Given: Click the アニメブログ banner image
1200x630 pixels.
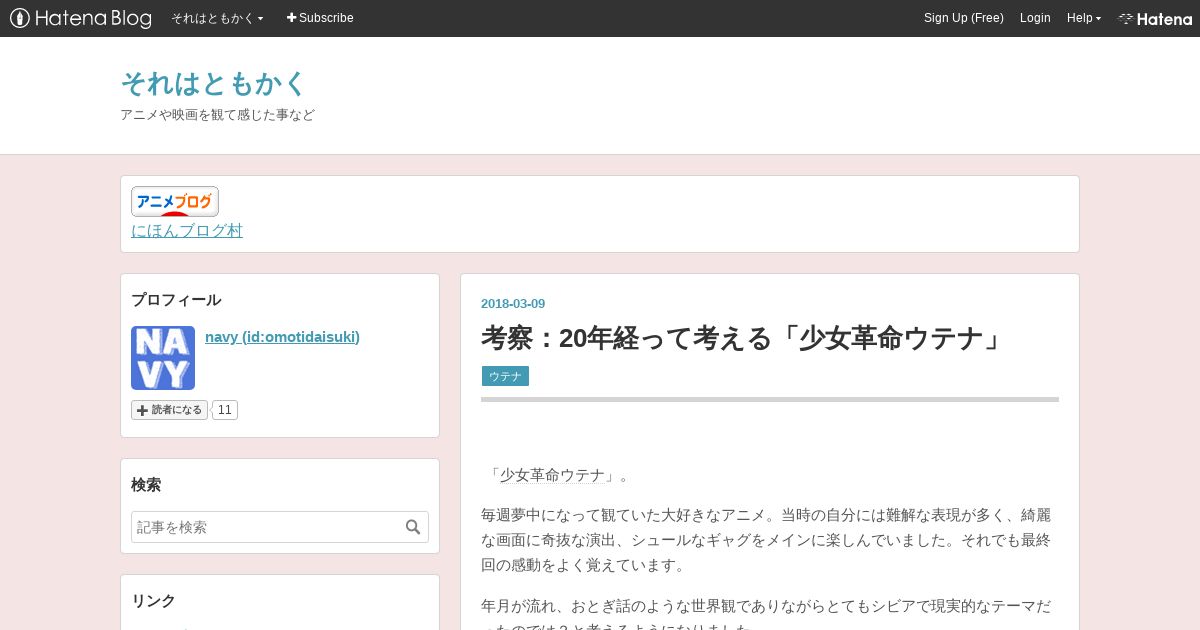Looking at the screenshot, I should (175, 201).
